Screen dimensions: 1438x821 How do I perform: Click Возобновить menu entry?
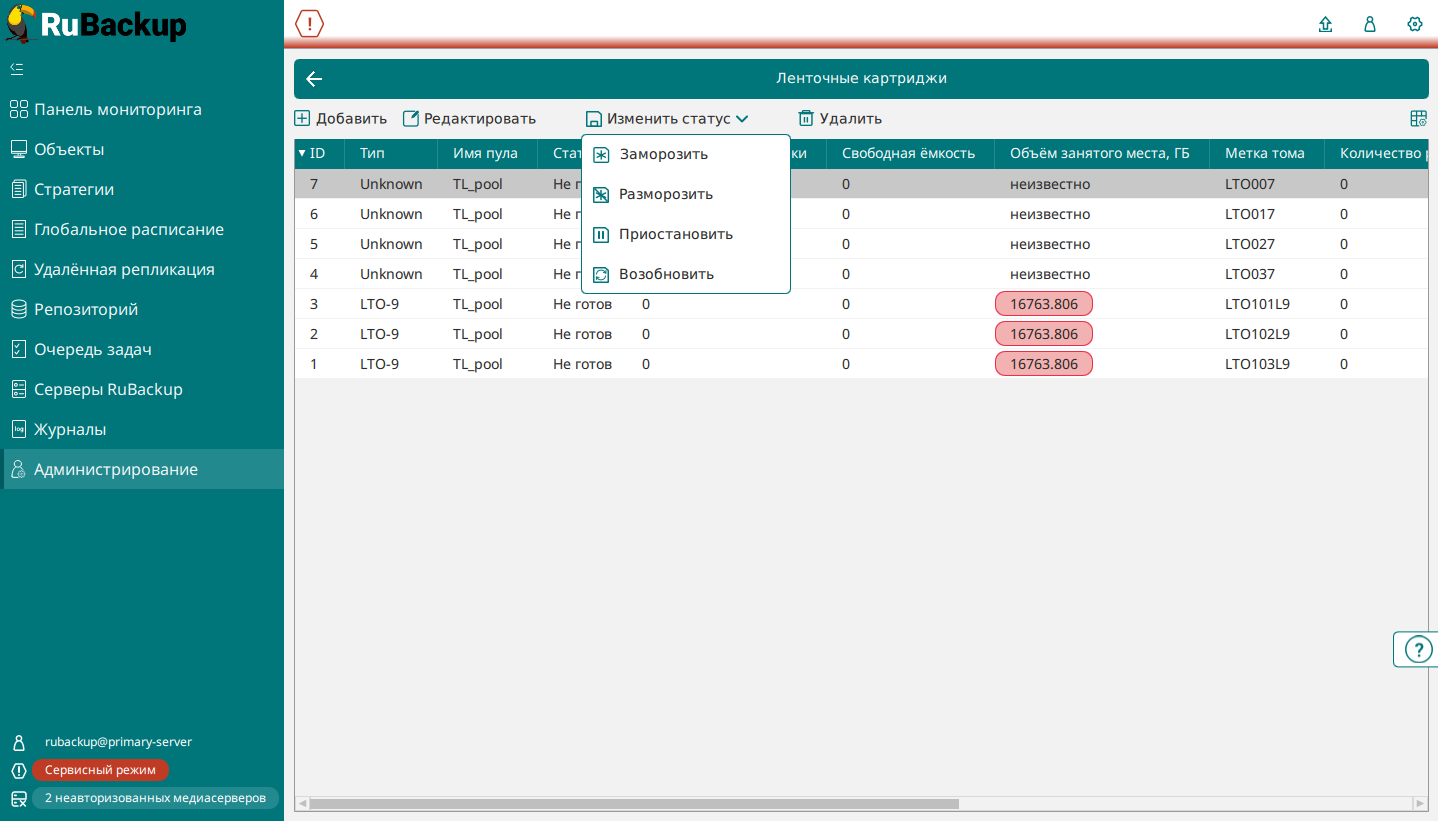(x=666, y=274)
